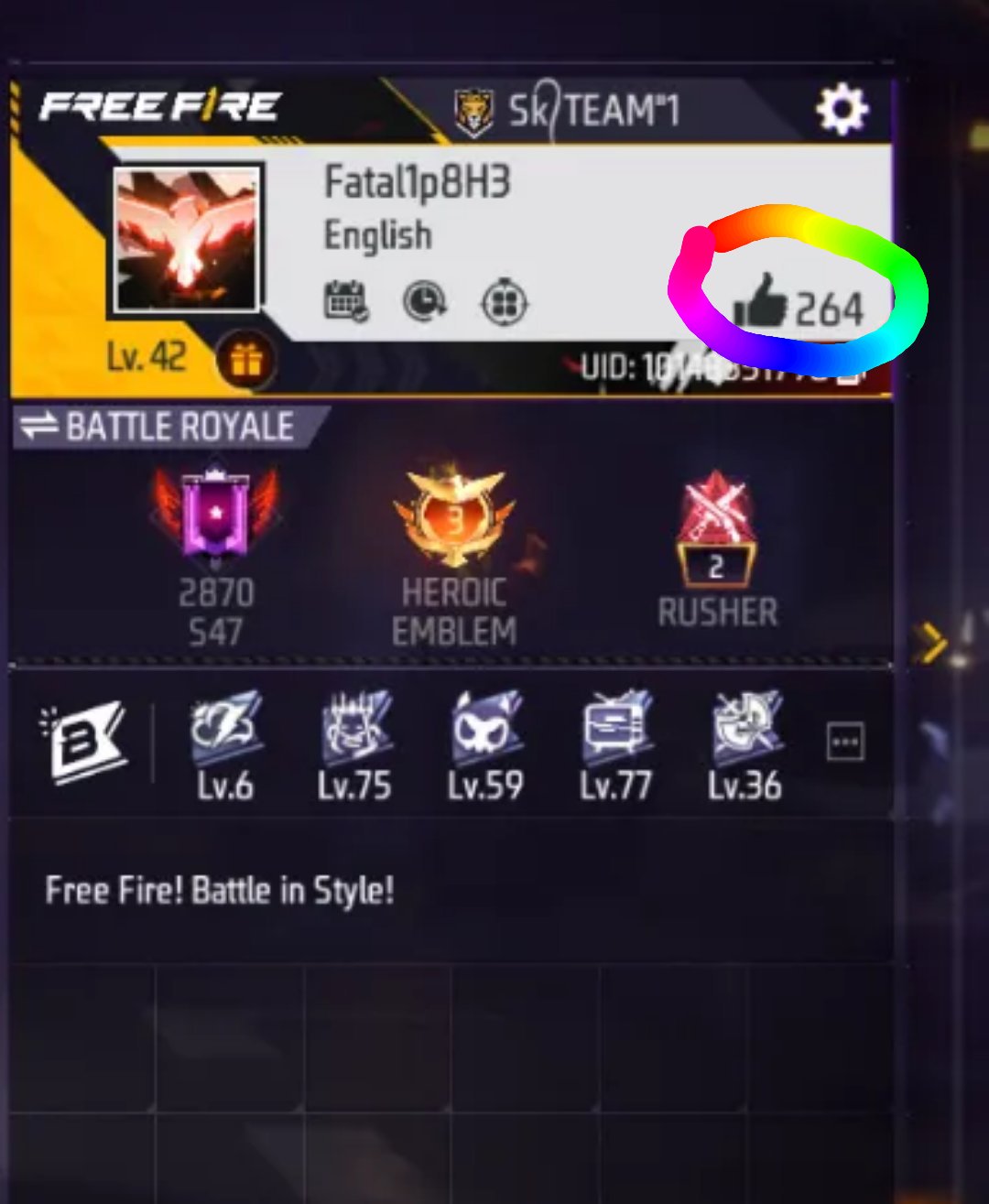This screenshot has height=1204, width=989.
Task: Click the player avatar picture
Action: coord(188,239)
